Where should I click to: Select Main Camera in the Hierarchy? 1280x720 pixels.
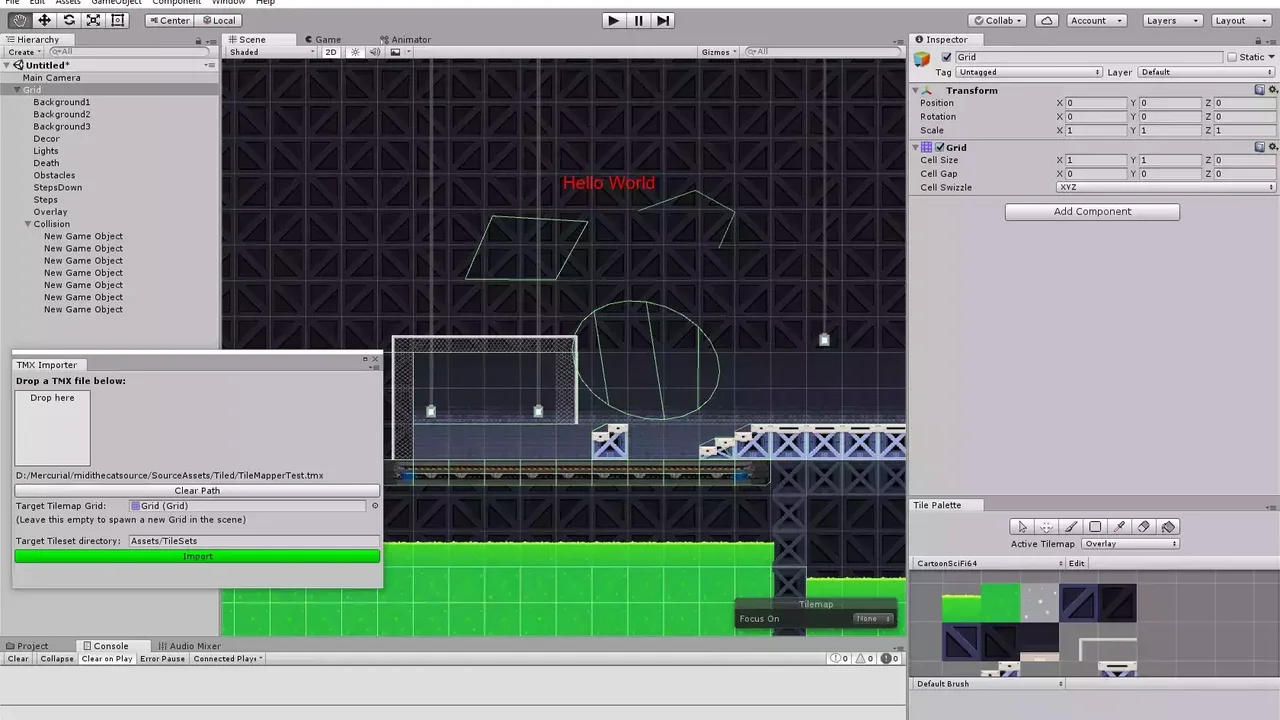pyautogui.click(x=52, y=78)
